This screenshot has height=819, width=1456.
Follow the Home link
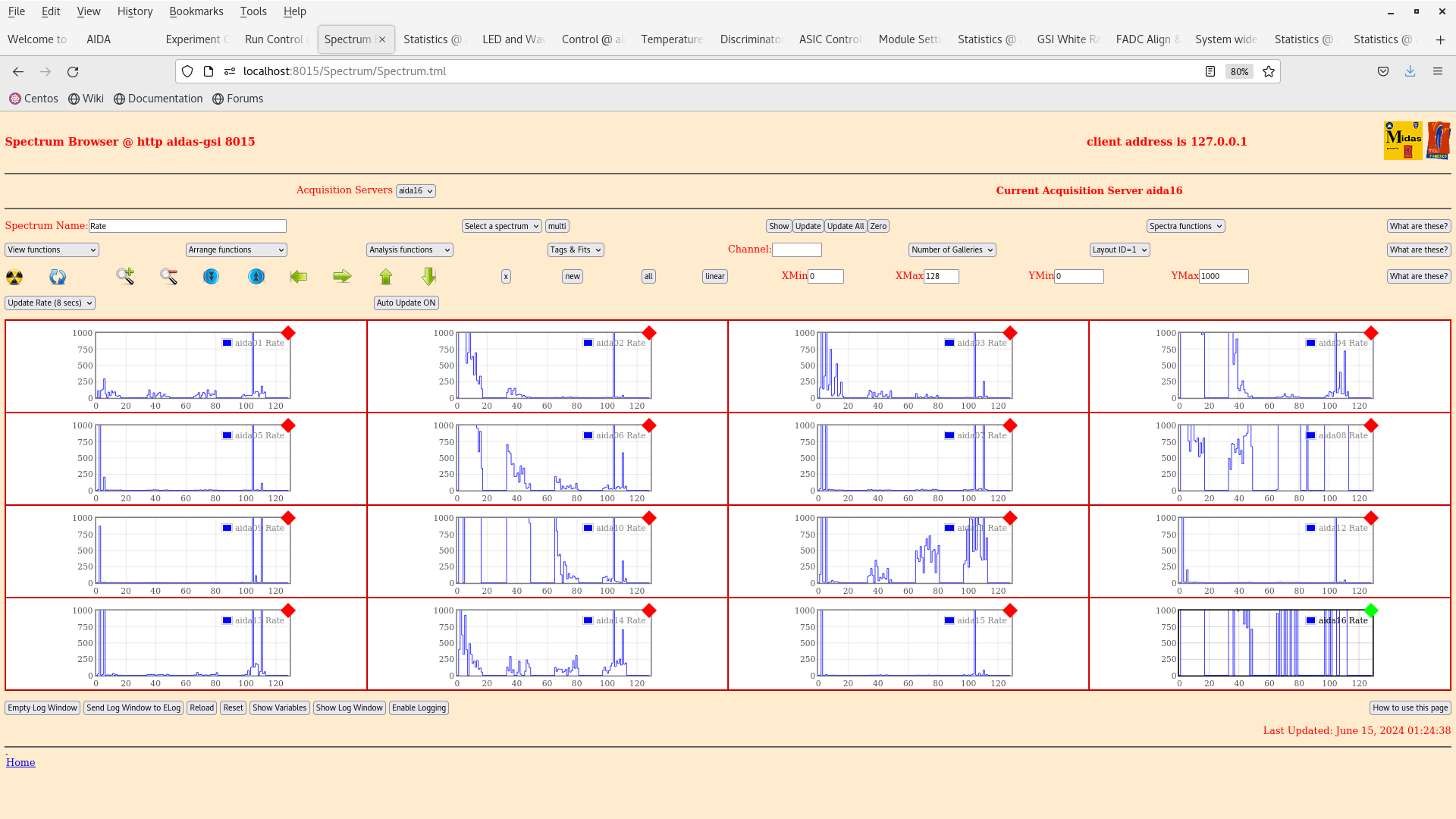20,762
